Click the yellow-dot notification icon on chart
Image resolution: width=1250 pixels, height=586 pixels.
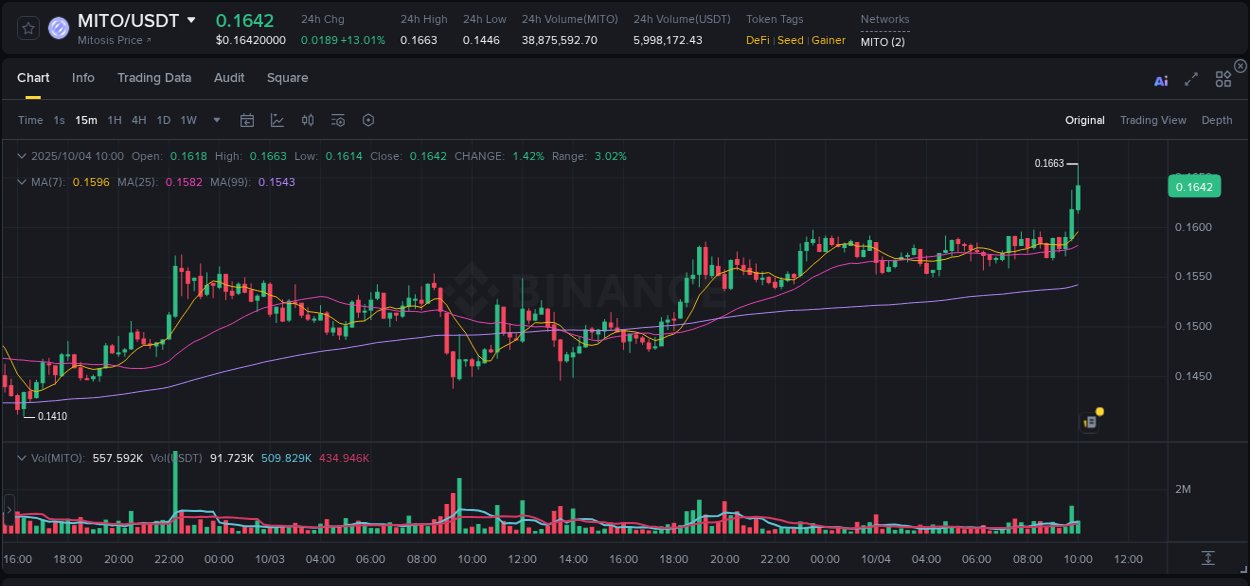[1092, 418]
